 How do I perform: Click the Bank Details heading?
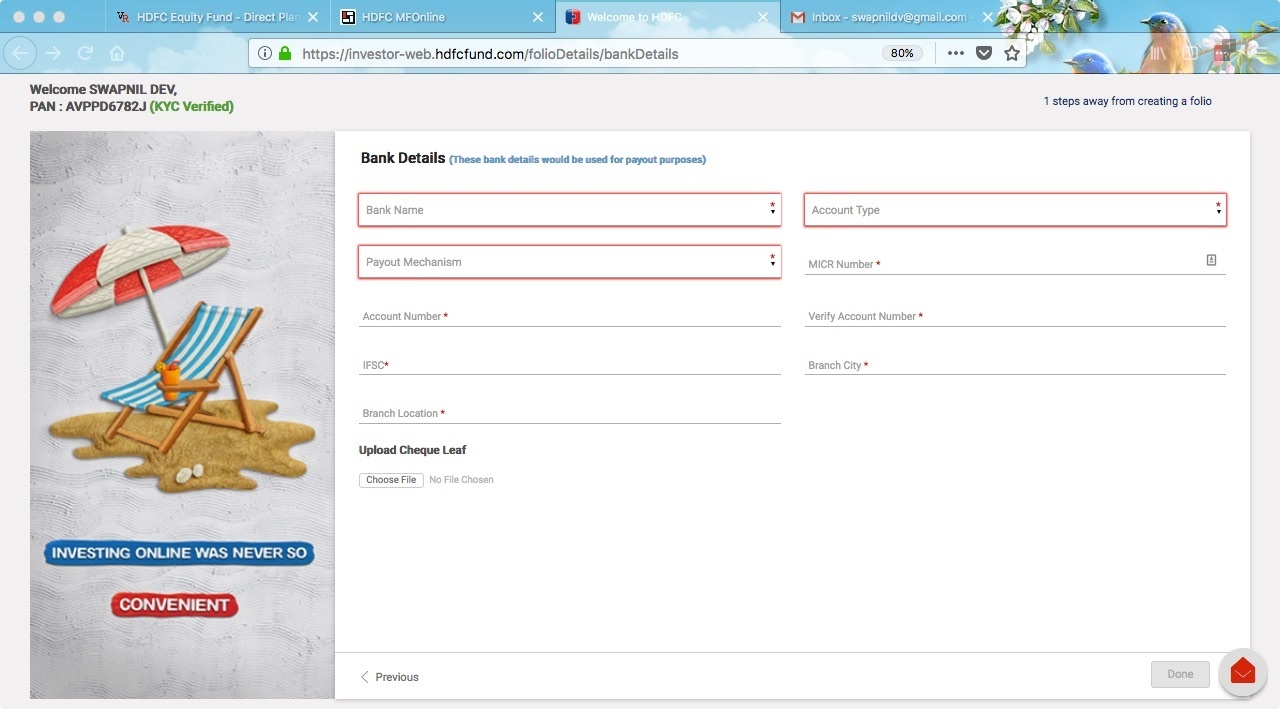(403, 158)
